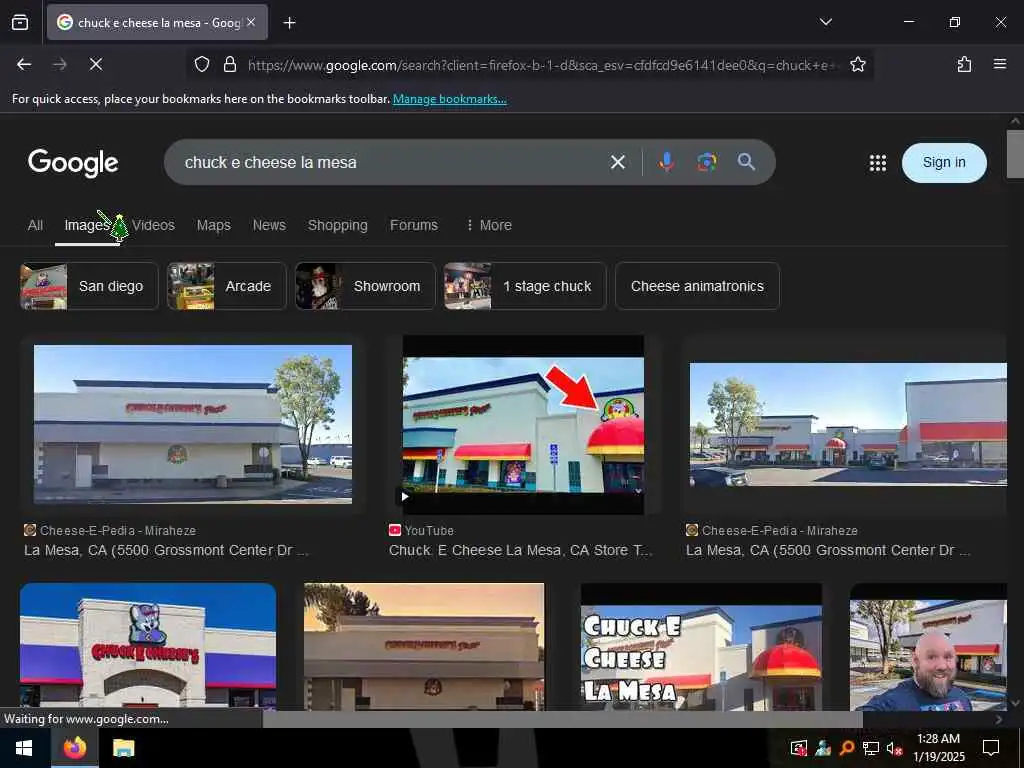Switch to the Maps tab
This screenshot has height=768, width=1024.
[x=214, y=225]
